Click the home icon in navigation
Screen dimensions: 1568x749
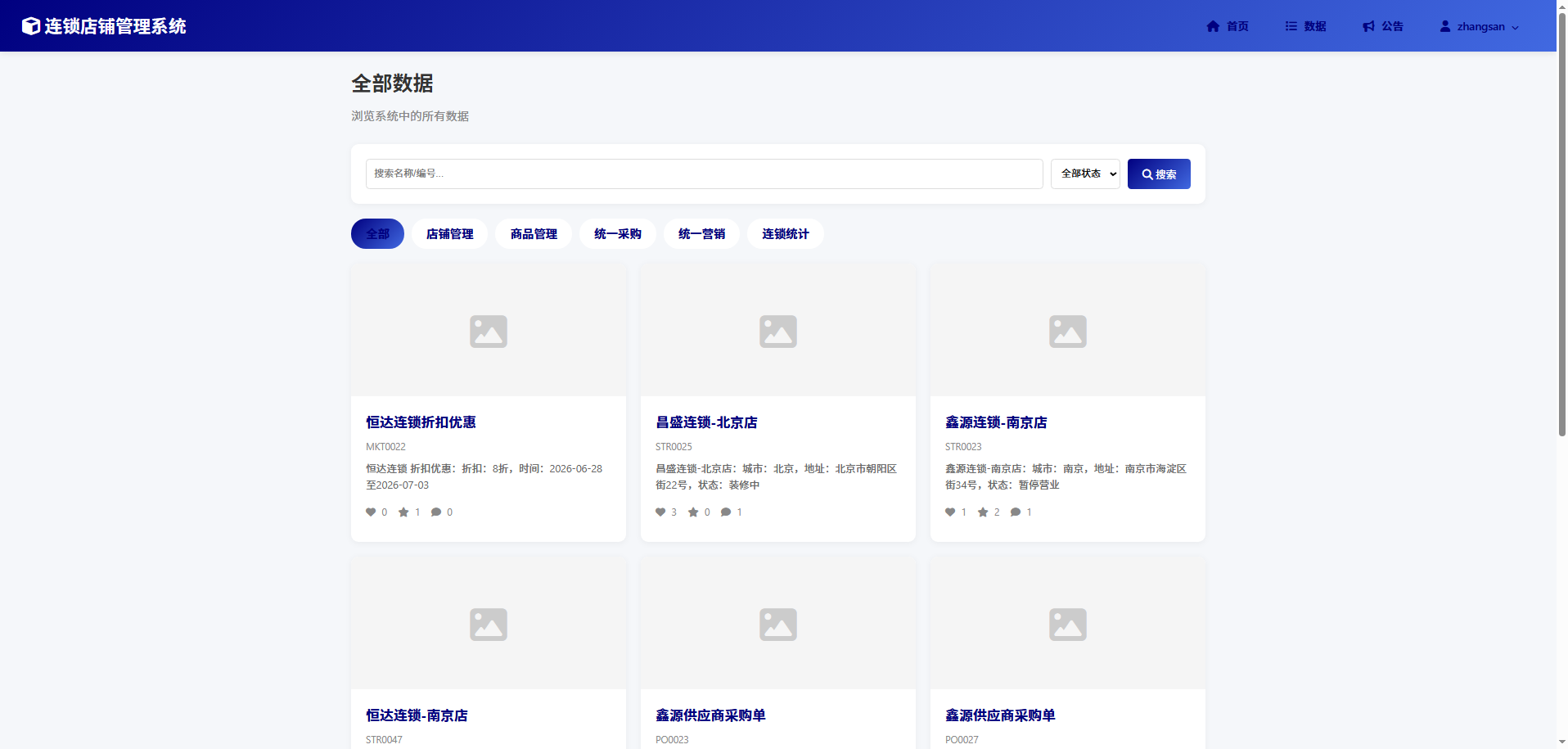(1213, 26)
